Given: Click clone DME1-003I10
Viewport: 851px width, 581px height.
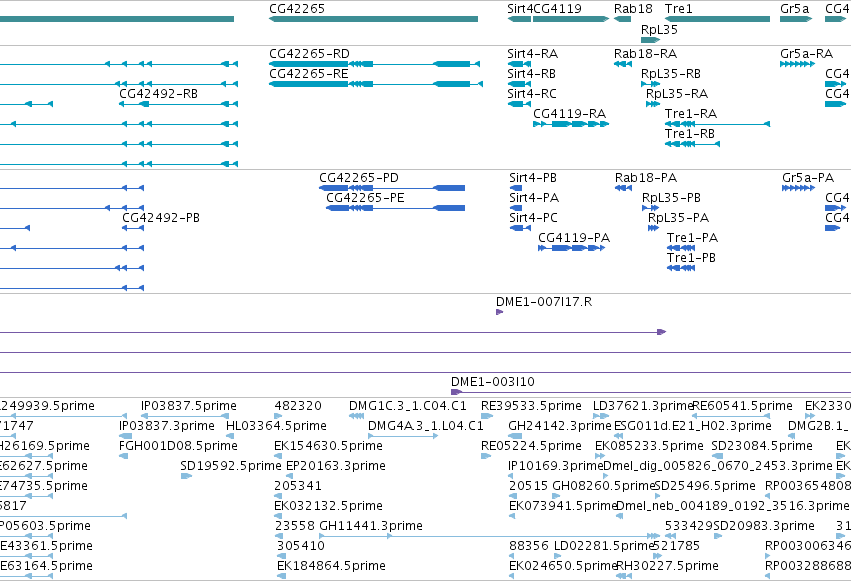Looking at the screenshot, I should [651, 392].
